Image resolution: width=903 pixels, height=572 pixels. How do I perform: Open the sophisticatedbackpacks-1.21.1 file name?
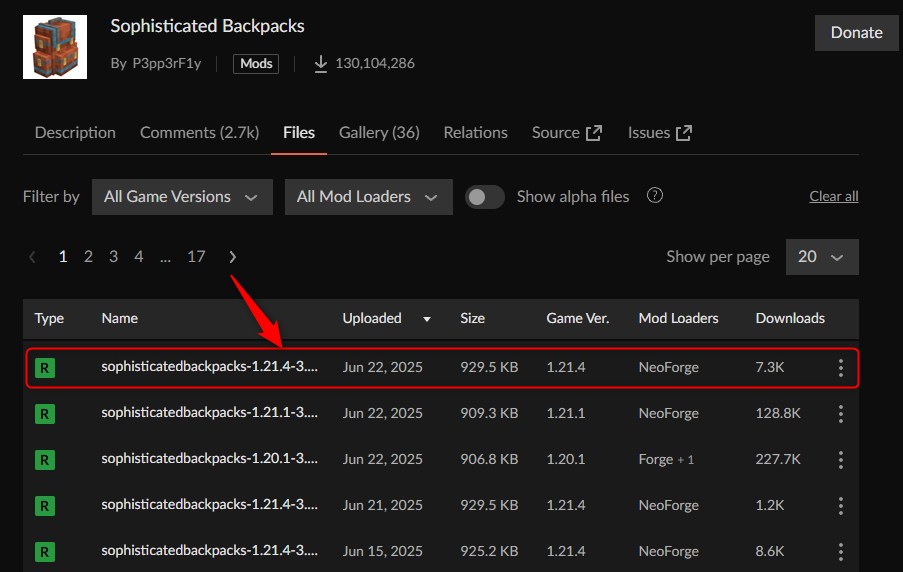coord(210,413)
